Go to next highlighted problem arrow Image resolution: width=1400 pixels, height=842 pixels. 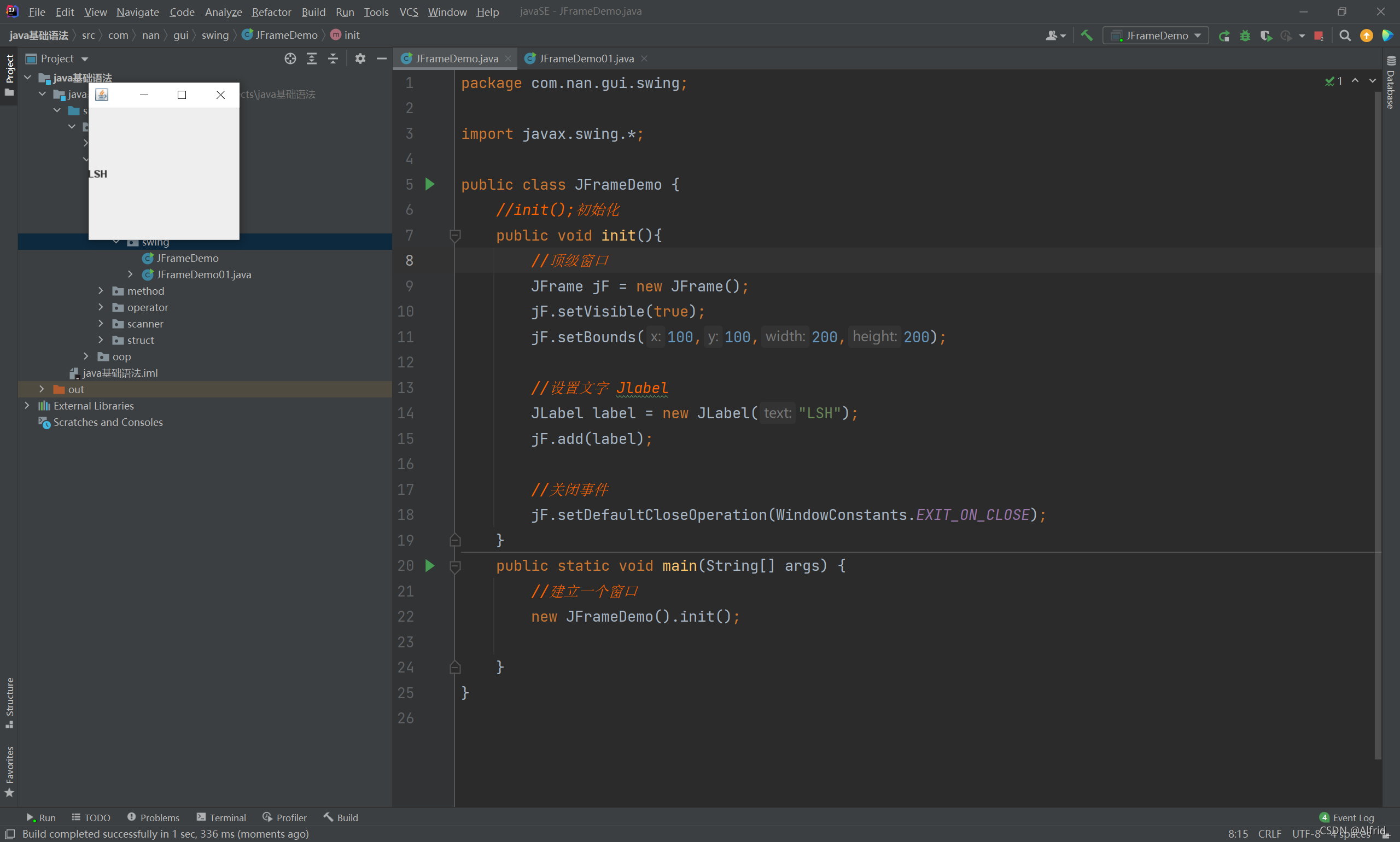1373,81
